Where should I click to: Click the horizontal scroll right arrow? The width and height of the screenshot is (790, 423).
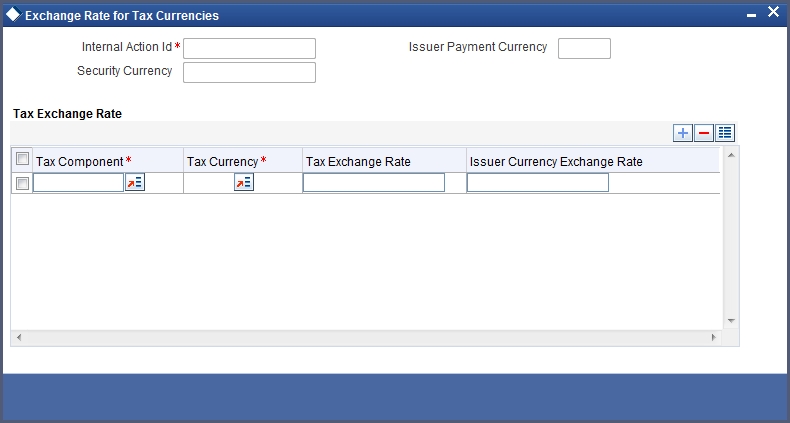click(x=713, y=337)
